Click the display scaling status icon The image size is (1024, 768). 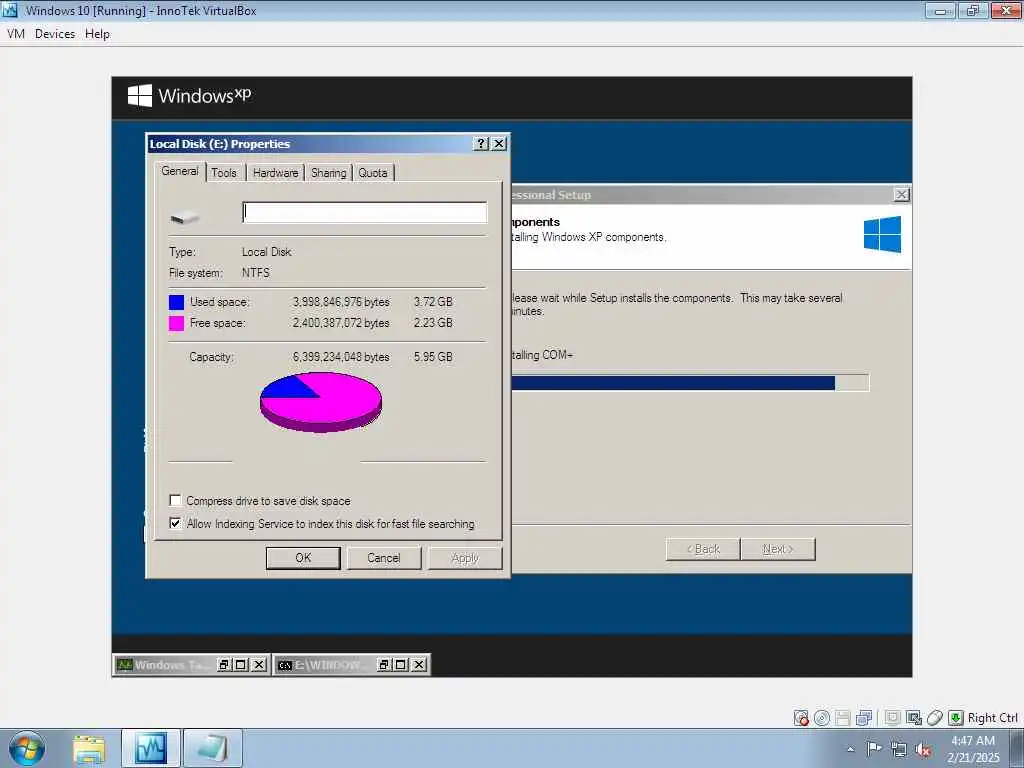[914, 718]
